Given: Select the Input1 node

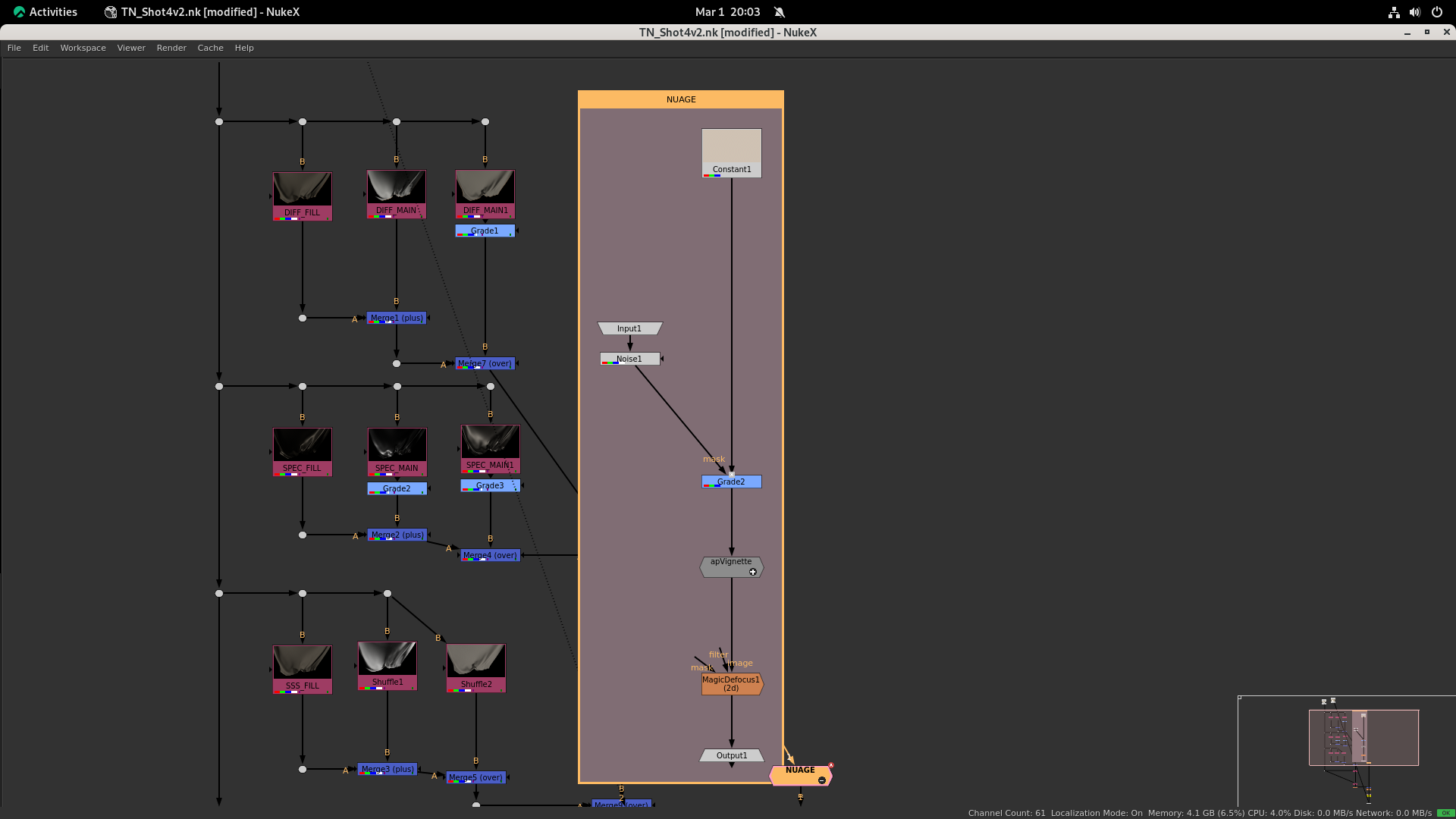Looking at the screenshot, I should pyautogui.click(x=629, y=328).
